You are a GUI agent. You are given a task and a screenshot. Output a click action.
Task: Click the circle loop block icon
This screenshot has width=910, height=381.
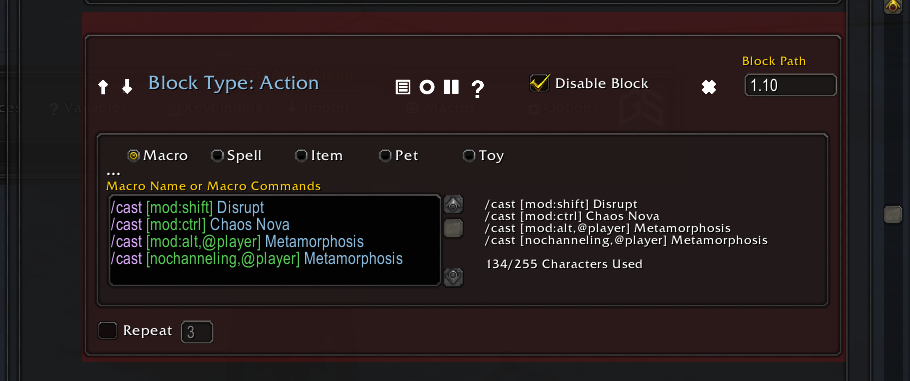(427, 87)
